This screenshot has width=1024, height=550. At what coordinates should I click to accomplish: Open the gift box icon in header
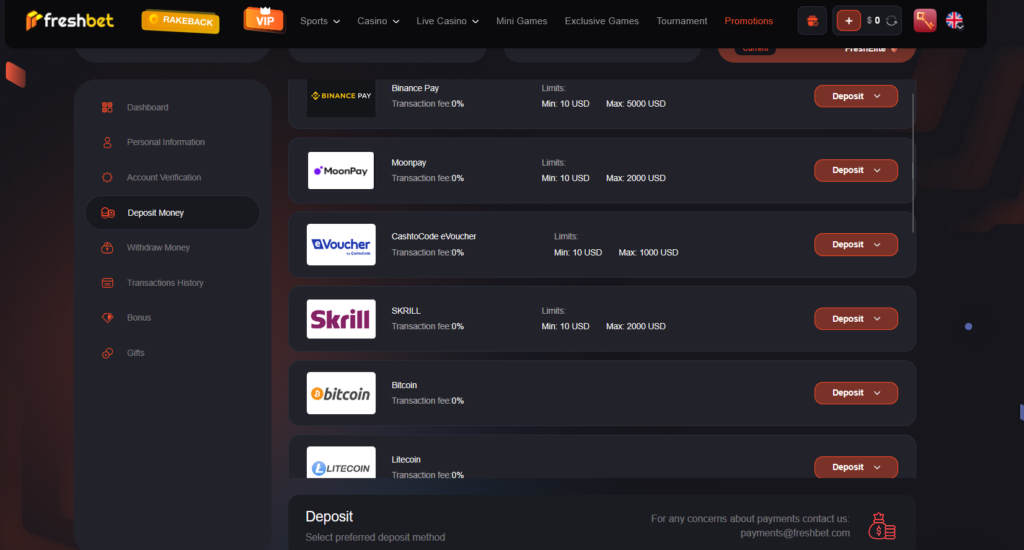pos(812,21)
